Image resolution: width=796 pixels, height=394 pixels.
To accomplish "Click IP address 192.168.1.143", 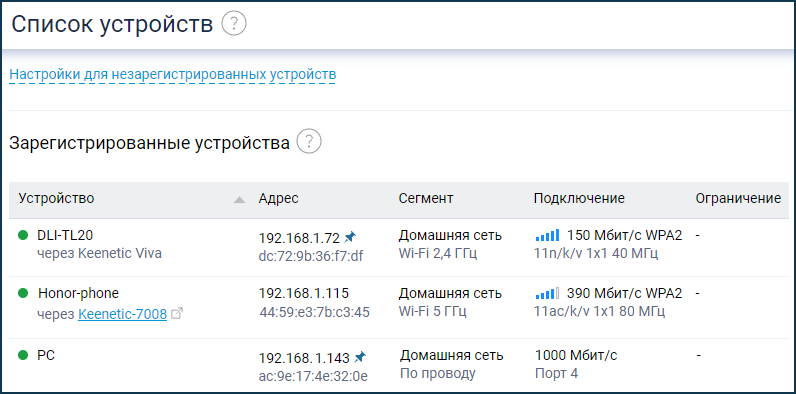I will [304, 358].
